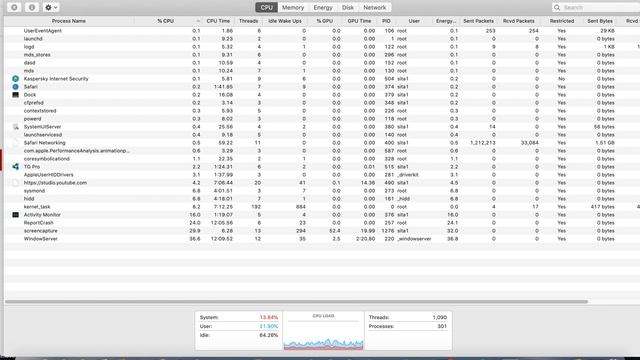Sort by Energy column header
Screen dimensions: 640x360
446,21
